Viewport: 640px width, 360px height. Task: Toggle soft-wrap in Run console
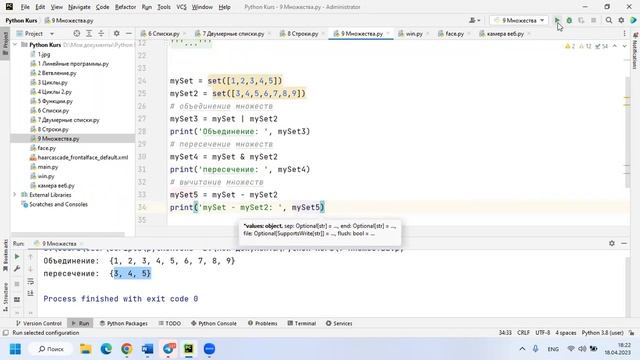pos(30,281)
